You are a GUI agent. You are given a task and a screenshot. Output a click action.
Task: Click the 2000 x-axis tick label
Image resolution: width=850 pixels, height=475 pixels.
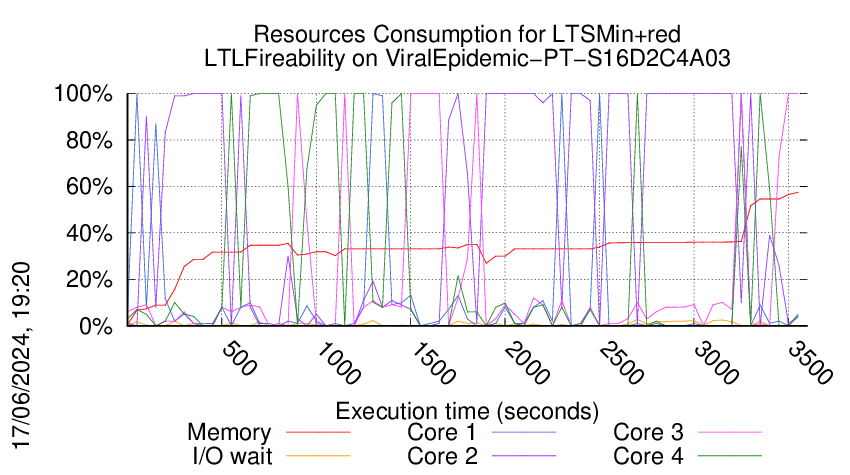[x=526, y=363]
